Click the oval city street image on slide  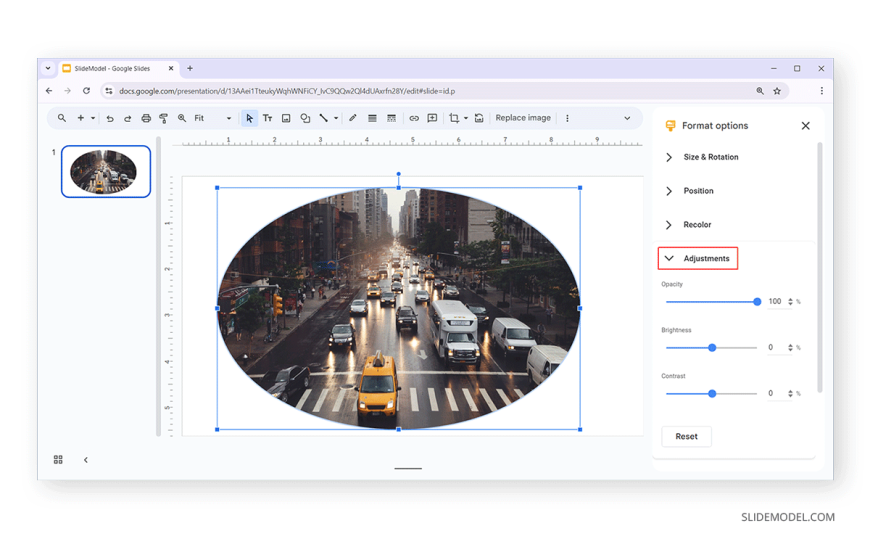click(398, 309)
